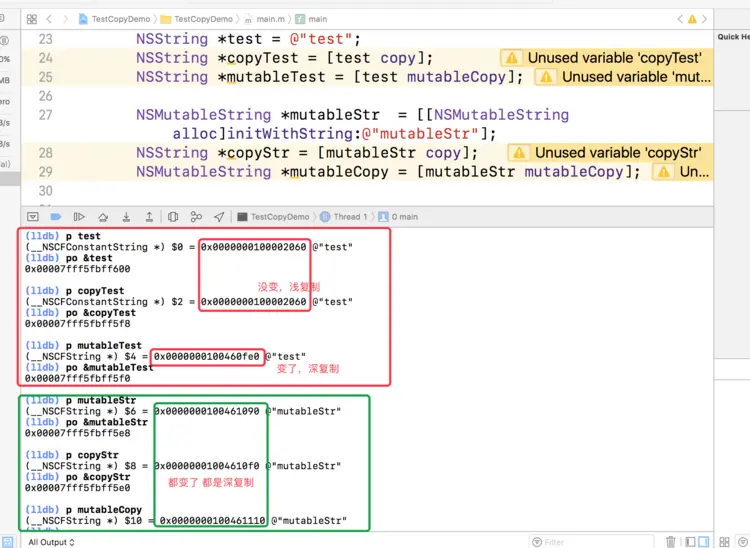
Task: Click the code [test mutableCopy] on line 25
Action: [x=434, y=77]
